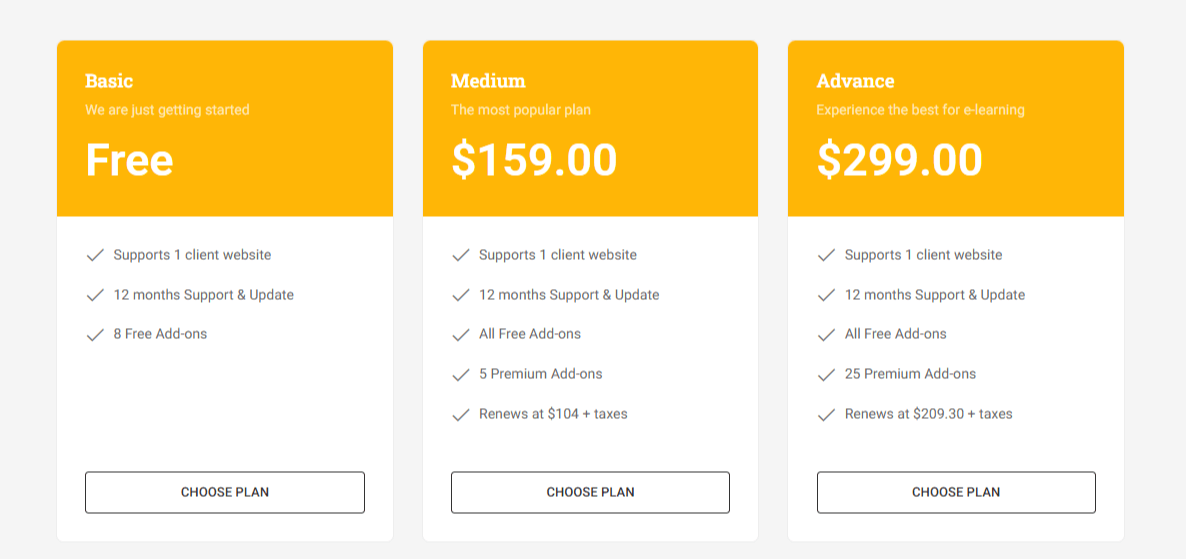The height and width of the screenshot is (559, 1186).
Task: Click the Advance plan heading
Action: tap(855, 81)
